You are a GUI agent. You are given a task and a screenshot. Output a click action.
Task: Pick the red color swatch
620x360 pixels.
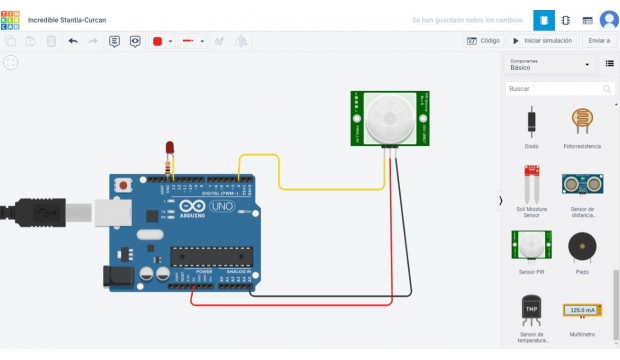(x=157, y=41)
